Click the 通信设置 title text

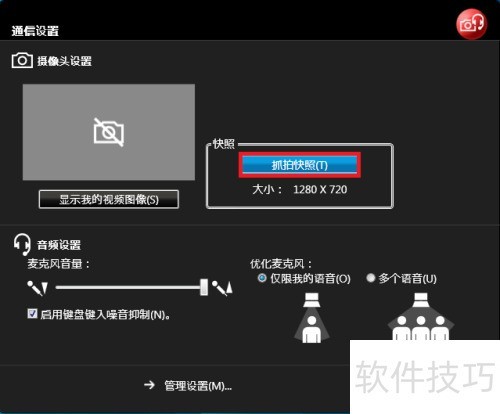click(35, 31)
